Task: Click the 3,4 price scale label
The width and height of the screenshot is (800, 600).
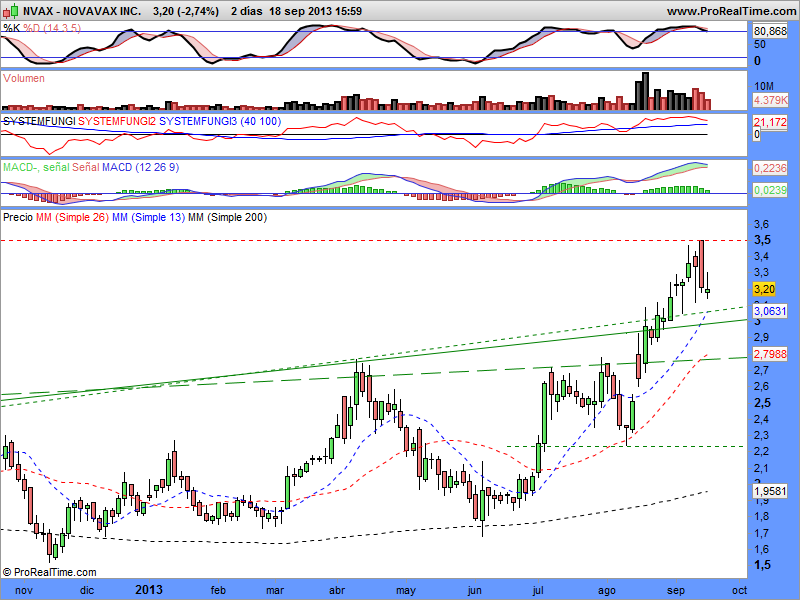Action: tap(761, 256)
